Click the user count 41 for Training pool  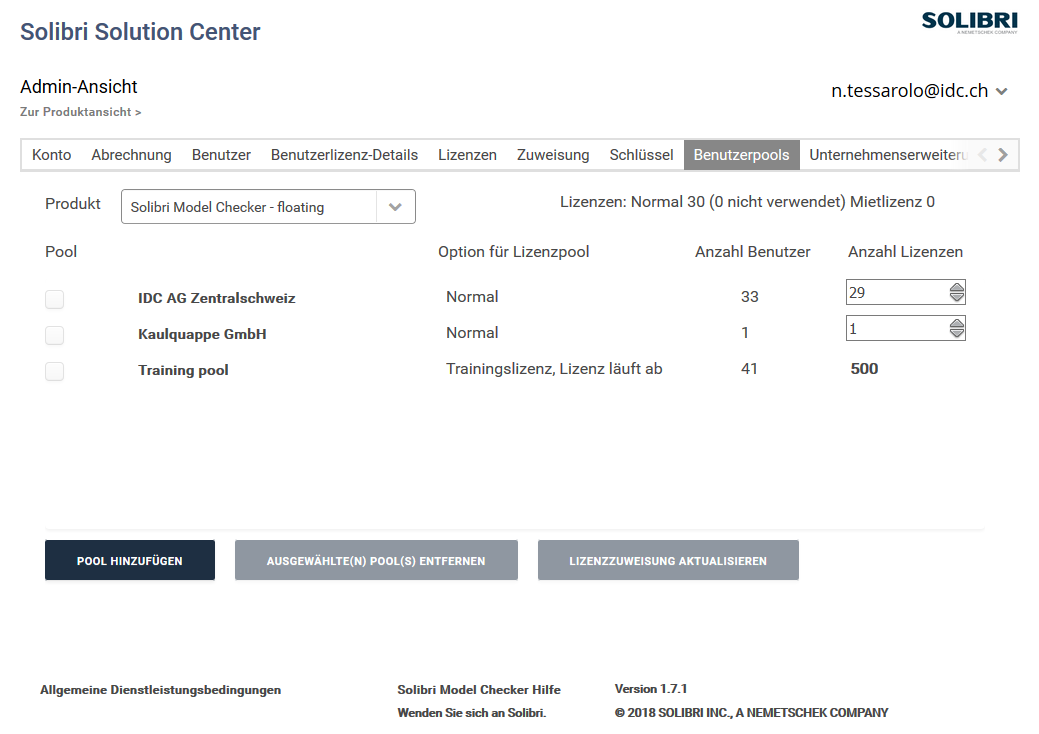point(749,369)
